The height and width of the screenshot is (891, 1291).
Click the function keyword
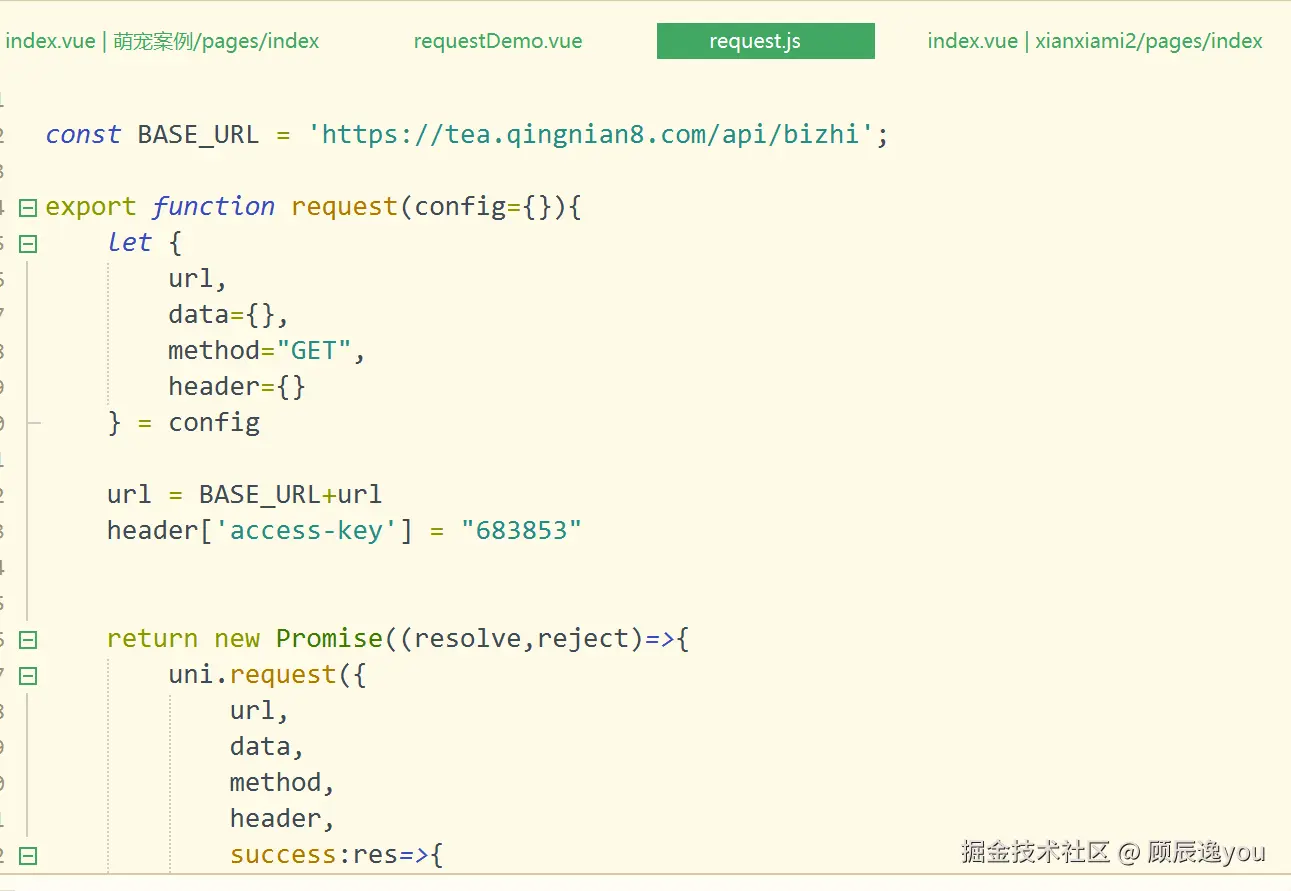pos(214,206)
